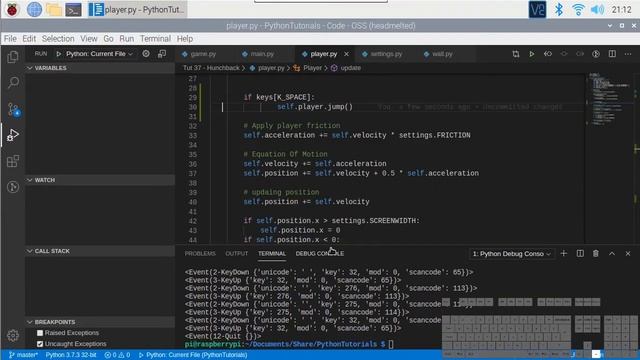The image size is (640, 360).
Task: Collapse the CALL STACK section
Action: point(100,251)
